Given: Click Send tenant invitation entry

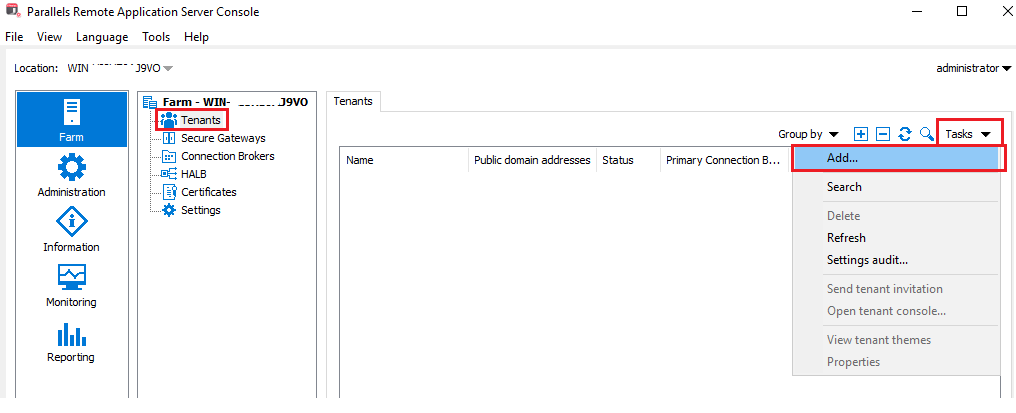Looking at the screenshot, I should click(896, 289).
